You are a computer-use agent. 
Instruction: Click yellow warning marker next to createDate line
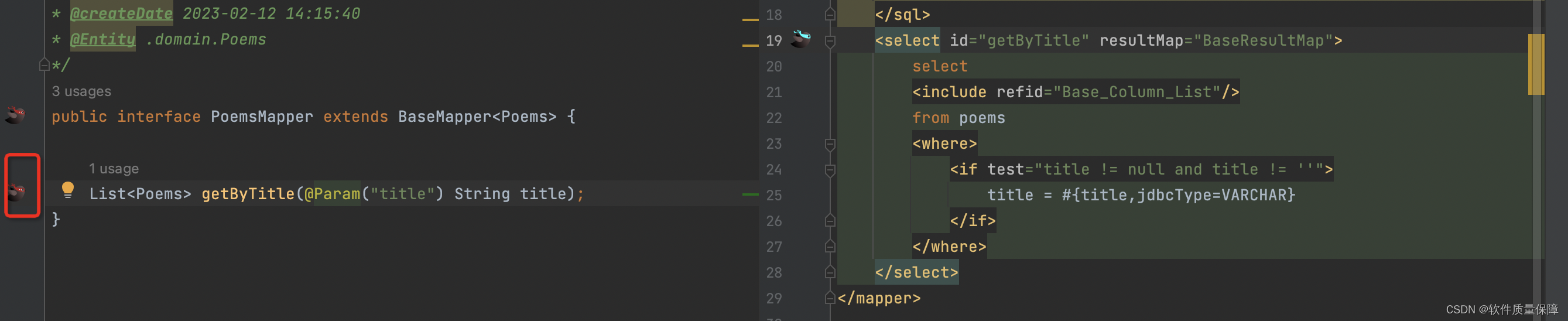pos(751,19)
